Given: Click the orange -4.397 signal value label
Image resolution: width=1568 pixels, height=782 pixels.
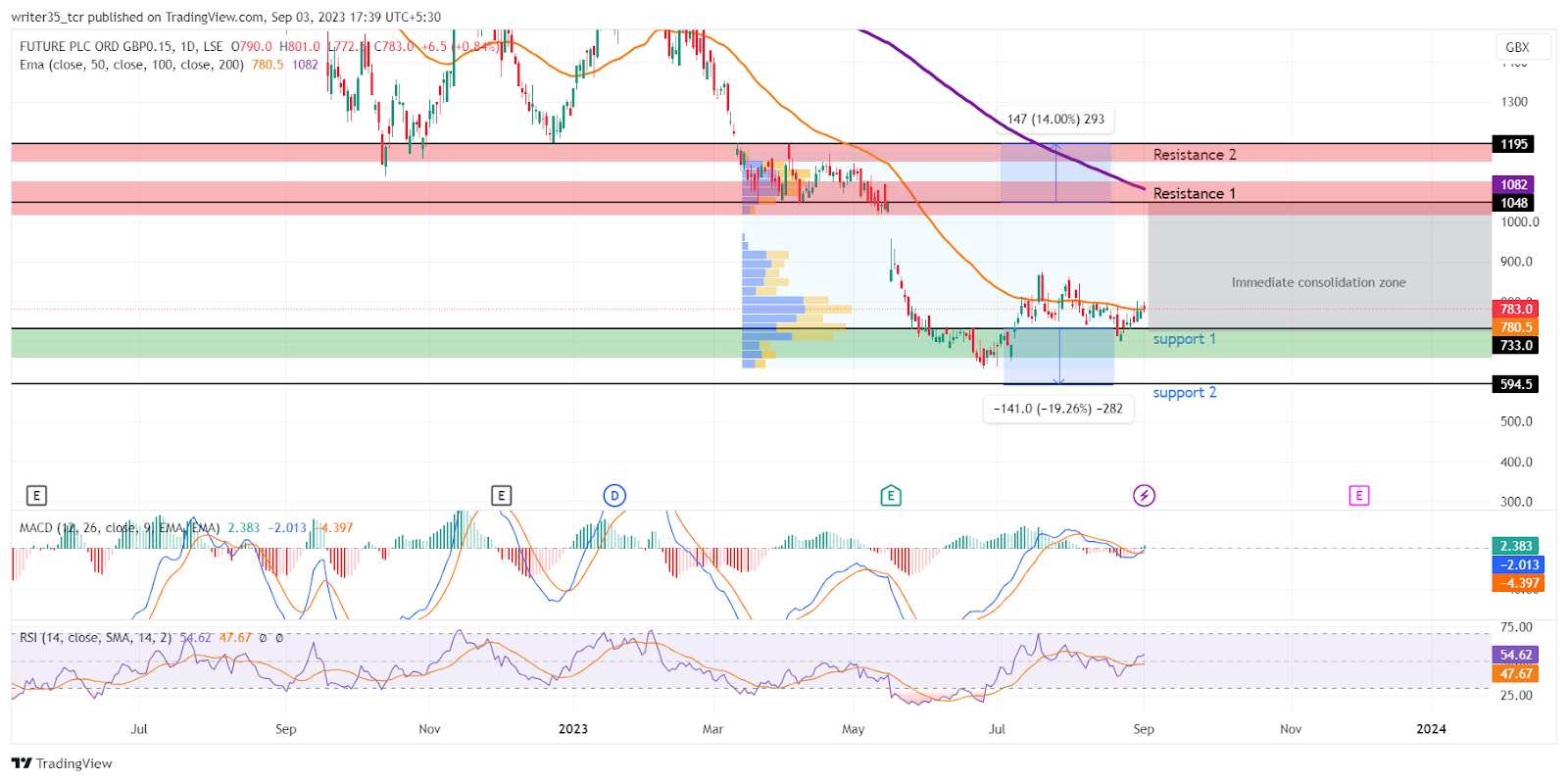Looking at the screenshot, I should click(1518, 583).
